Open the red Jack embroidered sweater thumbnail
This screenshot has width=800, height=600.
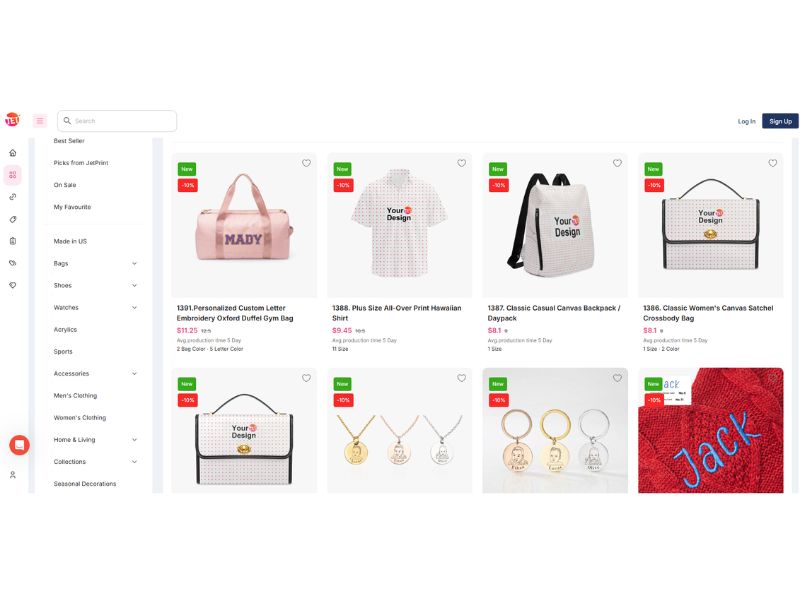tap(710, 430)
